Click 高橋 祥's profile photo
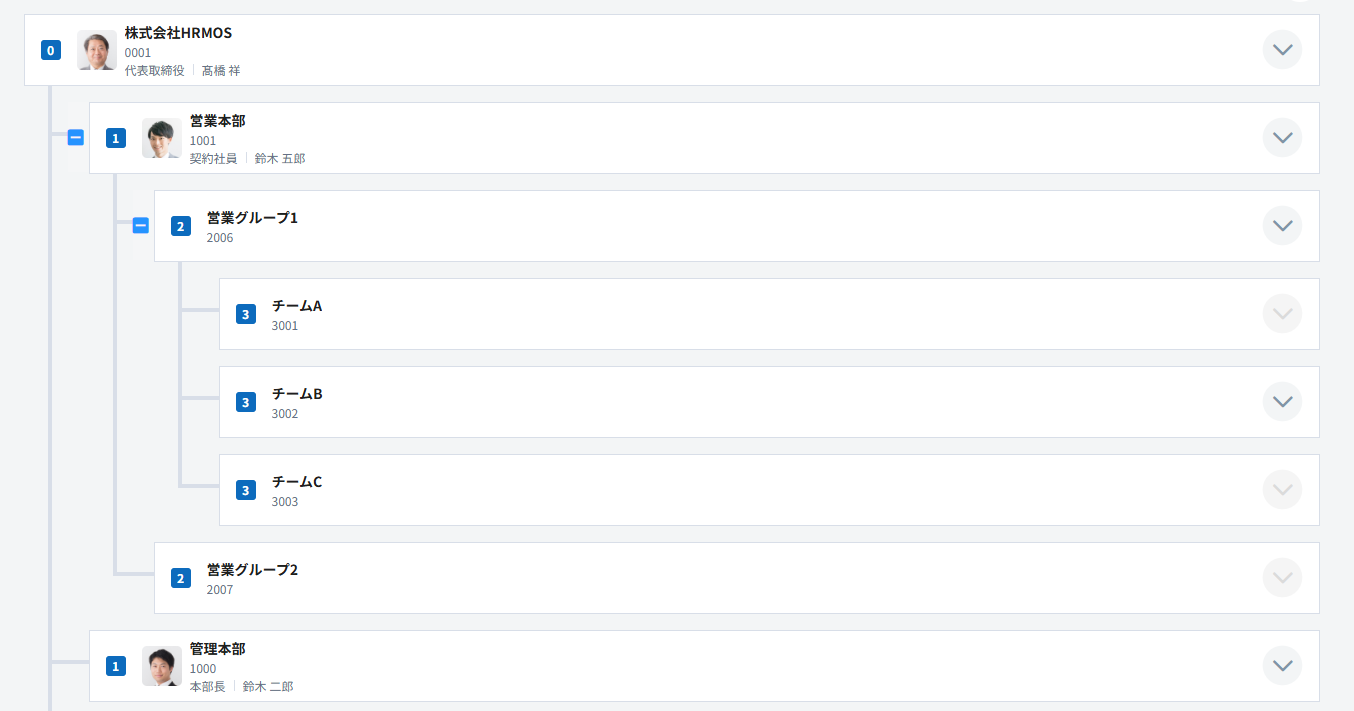The image size is (1354, 711). [97, 50]
